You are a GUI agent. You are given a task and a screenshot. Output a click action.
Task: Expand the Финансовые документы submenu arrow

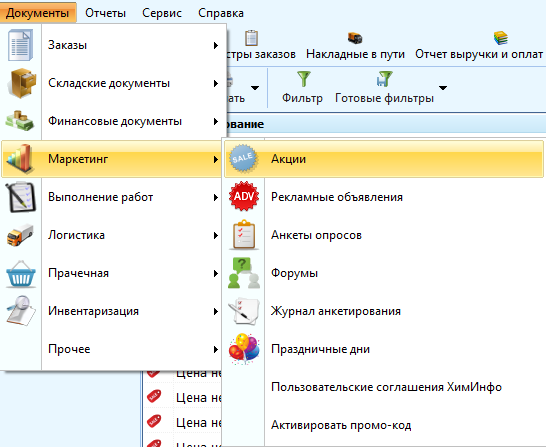(x=216, y=121)
